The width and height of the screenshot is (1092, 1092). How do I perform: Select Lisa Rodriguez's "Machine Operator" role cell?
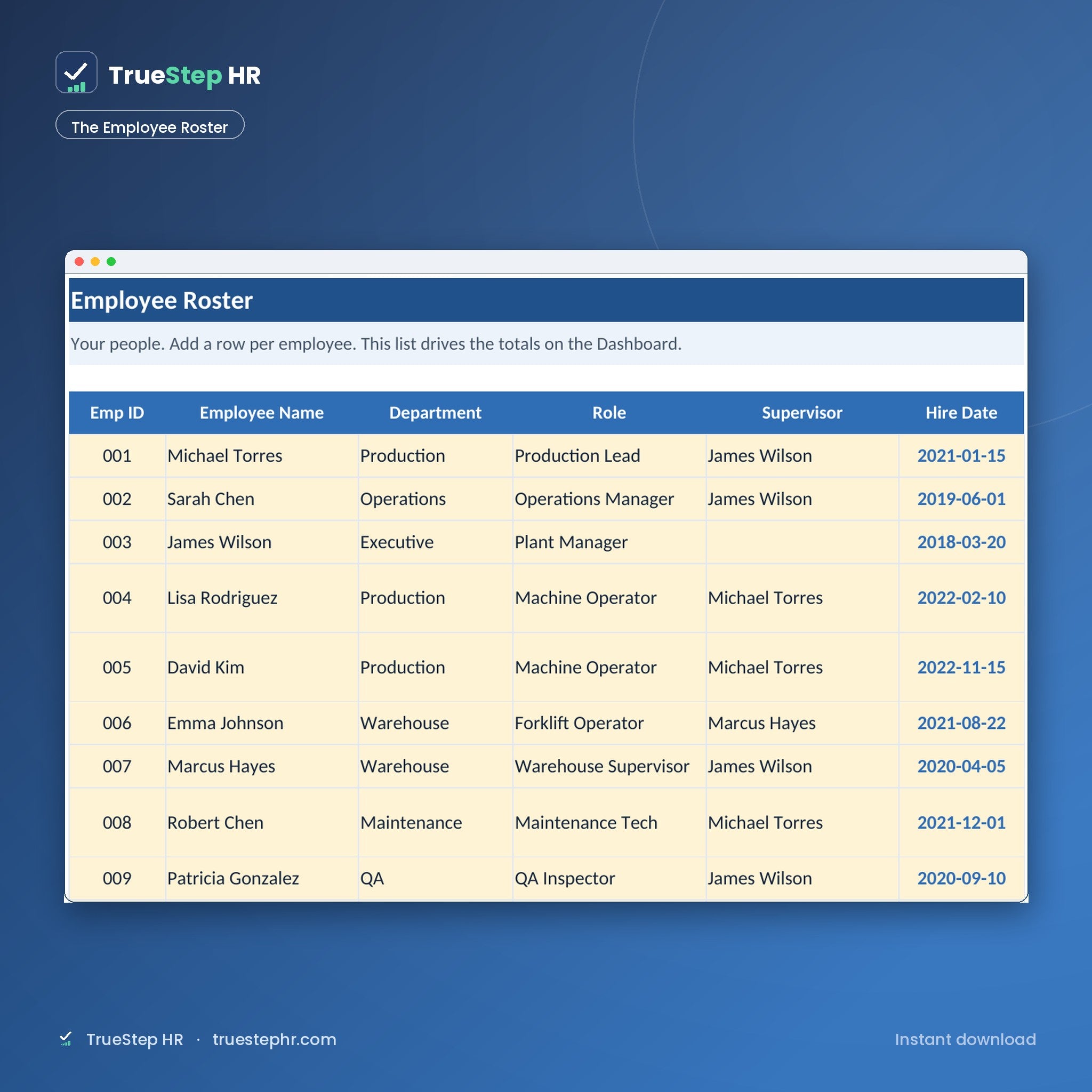[x=609, y=598]
